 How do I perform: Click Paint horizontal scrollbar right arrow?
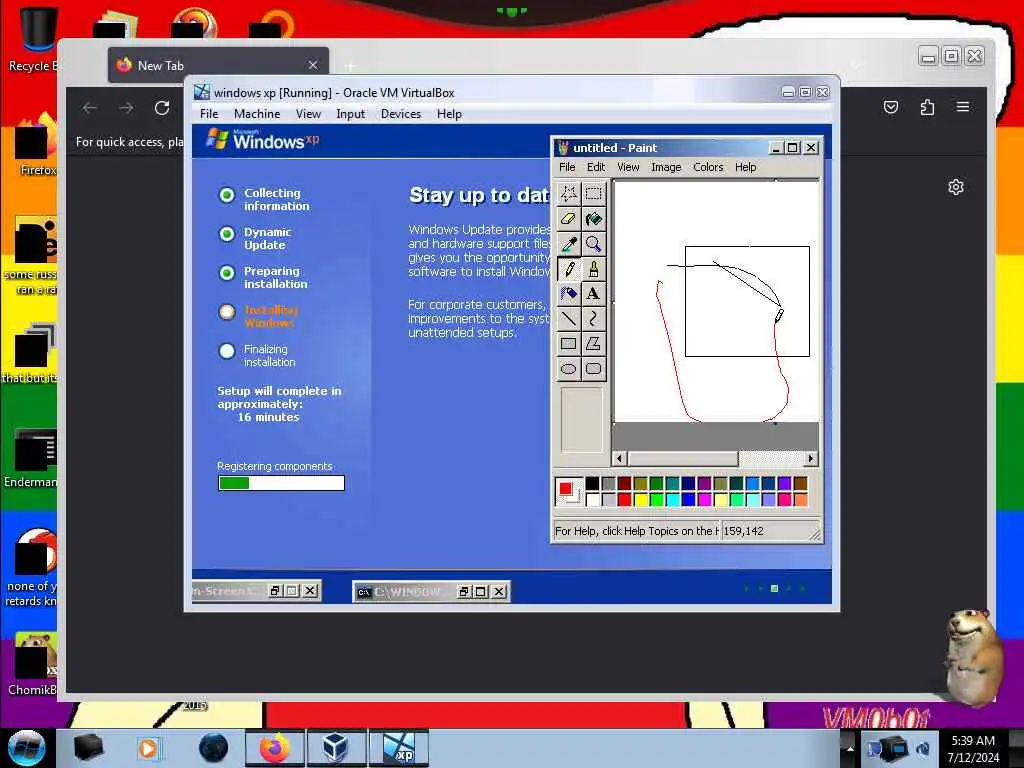(x=811, y=458)
